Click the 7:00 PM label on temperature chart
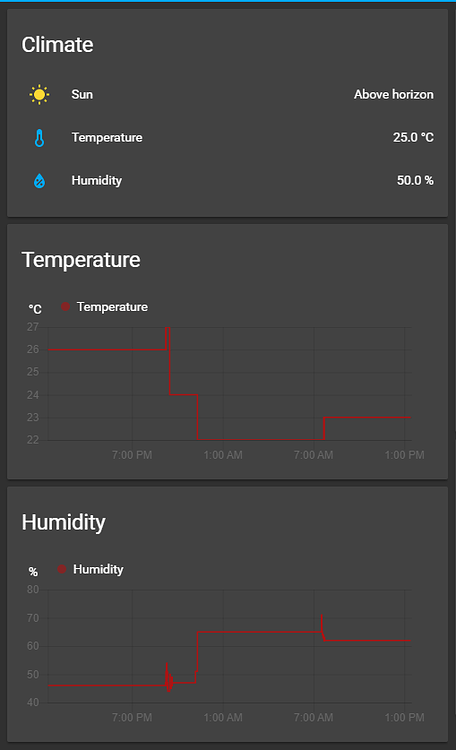The height and width of the screenshot is (750, 456). (x=132, y=455)
